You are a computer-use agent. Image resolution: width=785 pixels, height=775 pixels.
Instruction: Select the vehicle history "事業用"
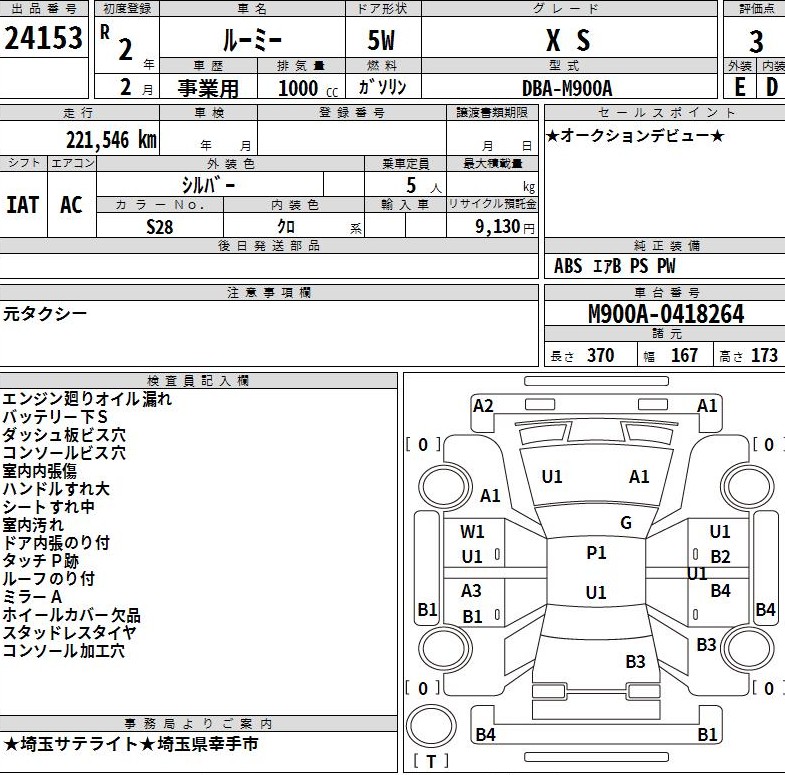tap(208, 89)
